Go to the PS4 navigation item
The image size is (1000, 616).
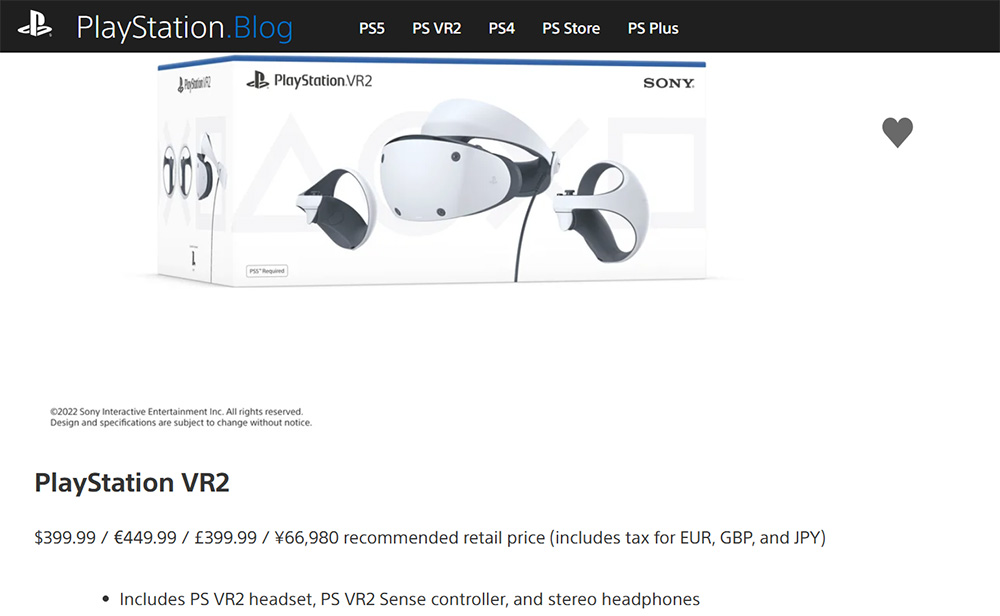tap(501, 29)
